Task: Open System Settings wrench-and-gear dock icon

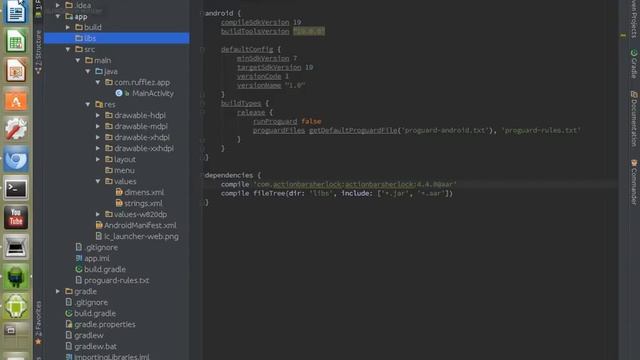Action: click(16, 129)
